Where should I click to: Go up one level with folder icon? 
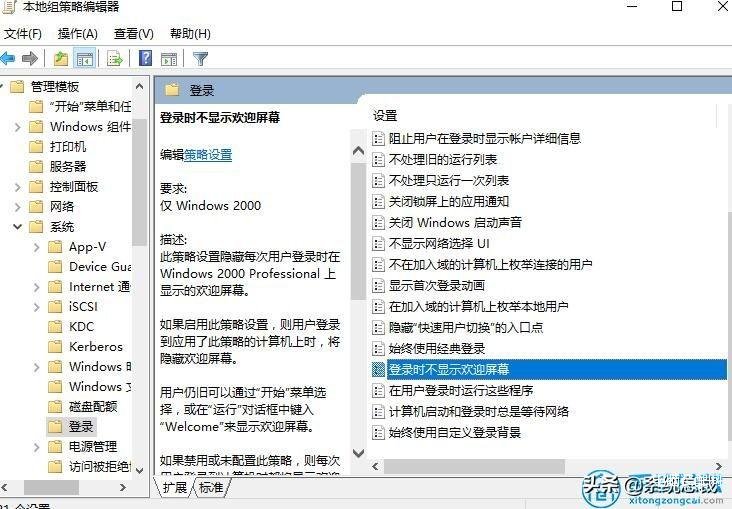[61, 59]
